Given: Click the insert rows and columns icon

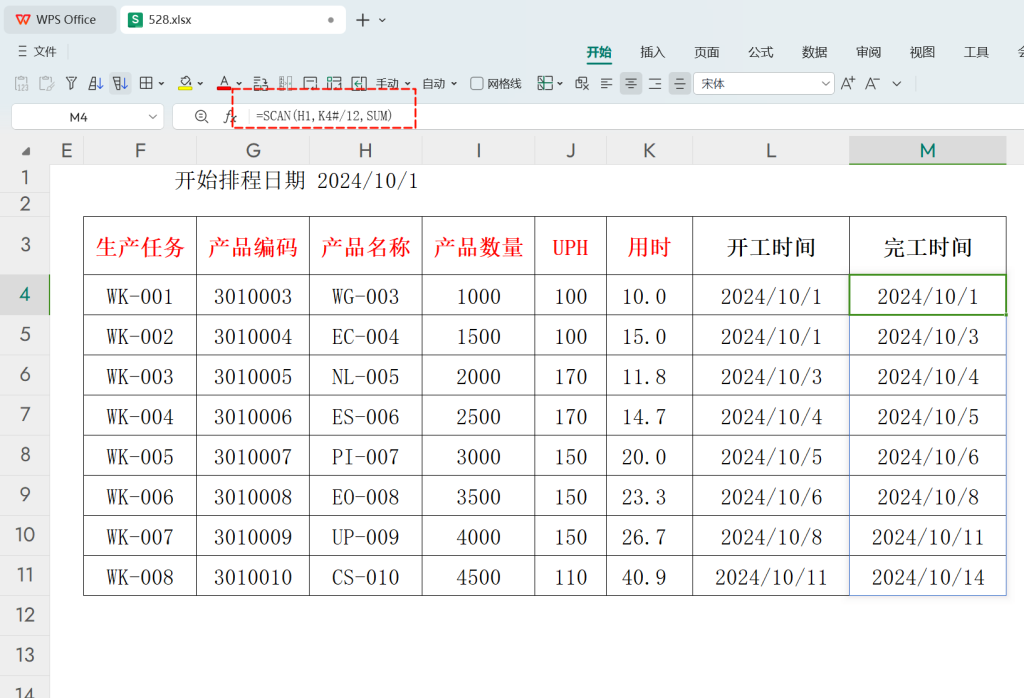Looking at the screenshot, I should point(334,84).
